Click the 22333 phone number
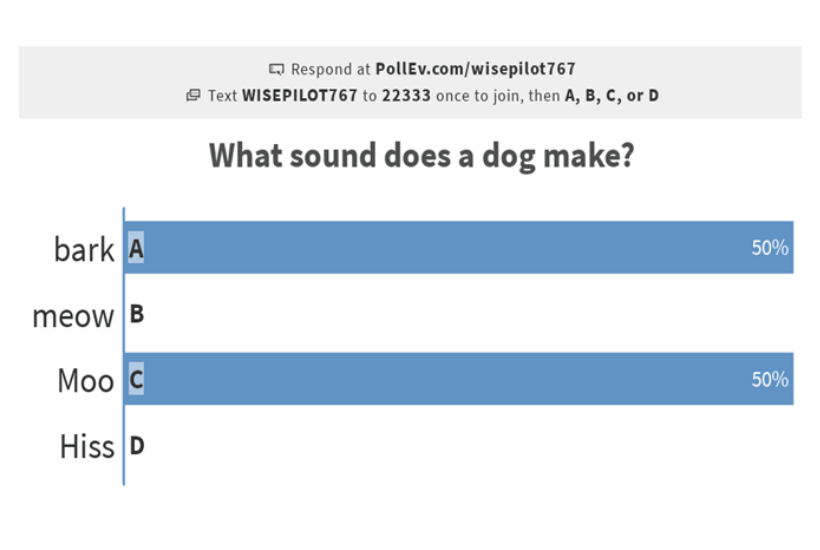 (406, 96)
